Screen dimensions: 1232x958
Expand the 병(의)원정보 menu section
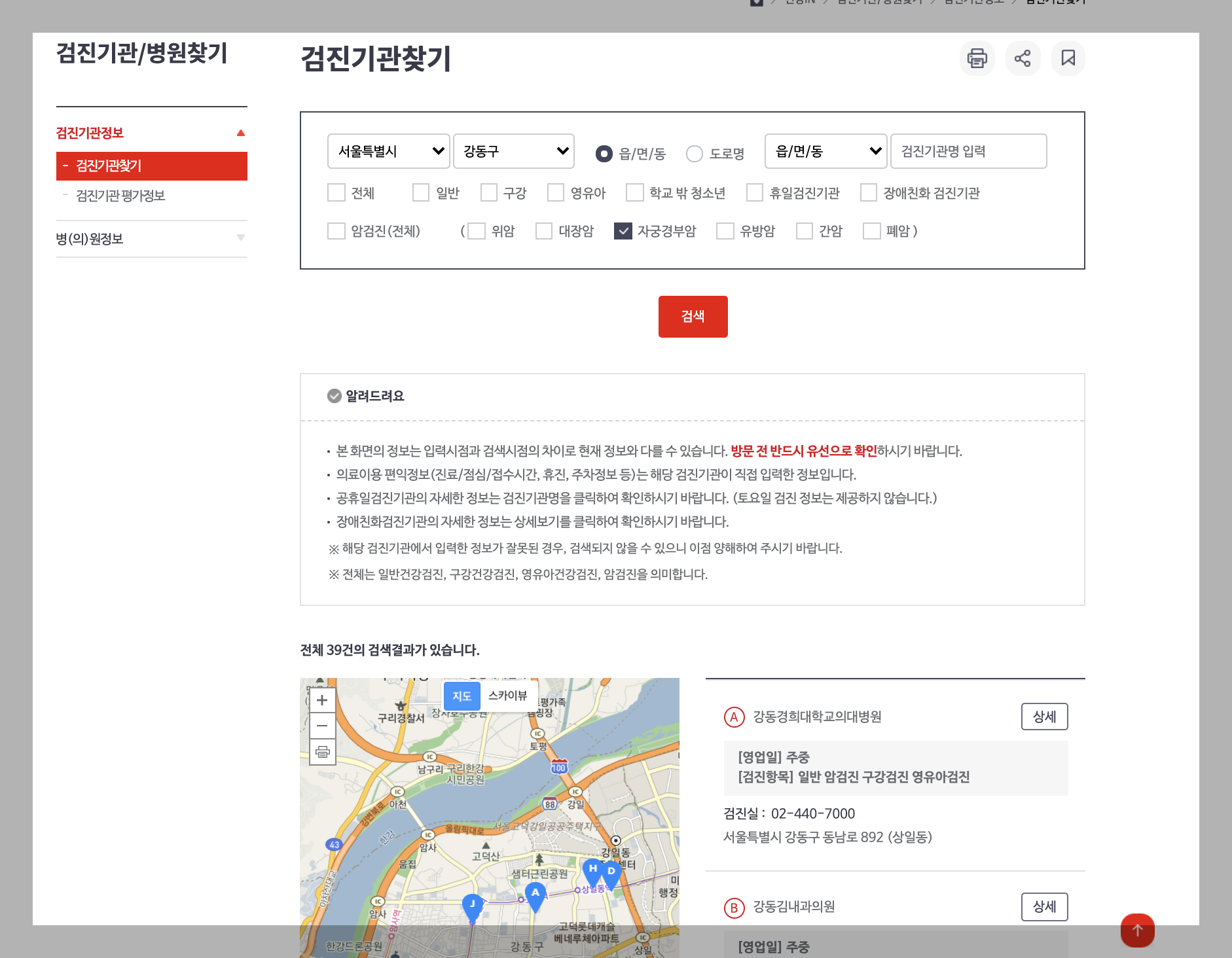coord(152,239)
